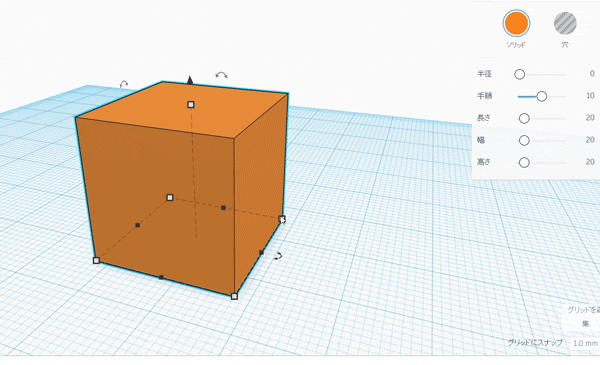Select the 長さ value field showing 20
Image resolution: width=600 pixels, height=365 pixels.
(x=590, y=118)
